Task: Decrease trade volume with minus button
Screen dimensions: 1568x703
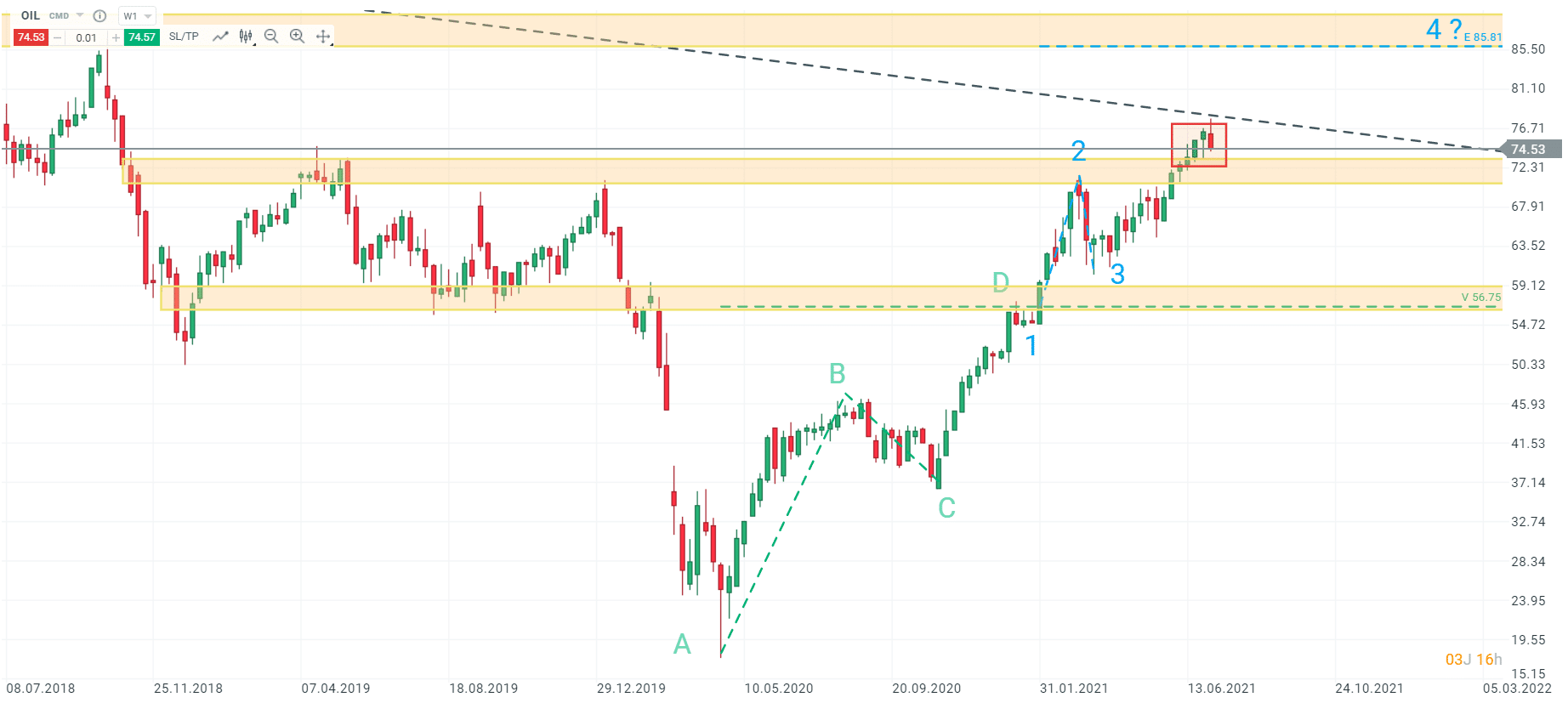Action: point(58,37)
